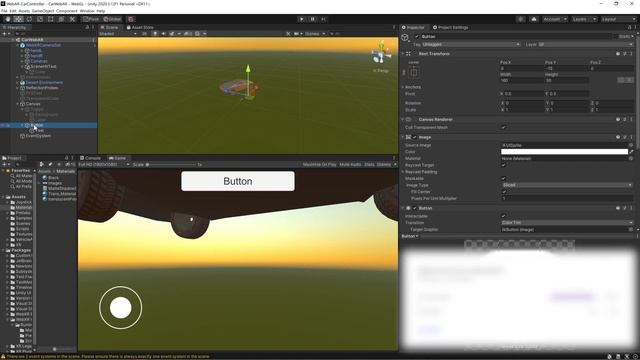The height and width of the screenshot is (360, 640).
Task: Toggle Stats in Game view
Action: pyautogui.click(x=369, y=164)
